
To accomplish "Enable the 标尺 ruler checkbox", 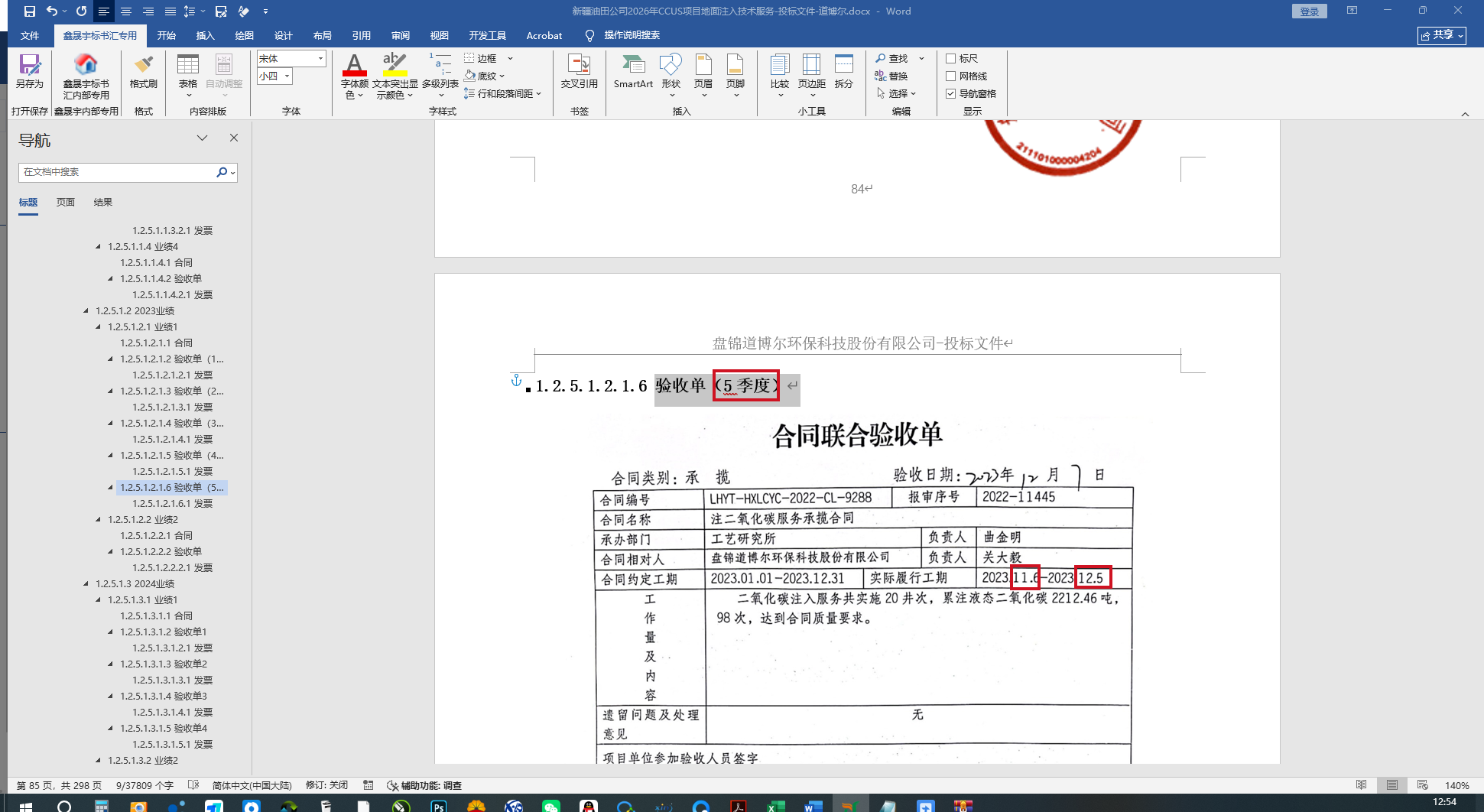I will pyautogui.click(x=951, y=58).
